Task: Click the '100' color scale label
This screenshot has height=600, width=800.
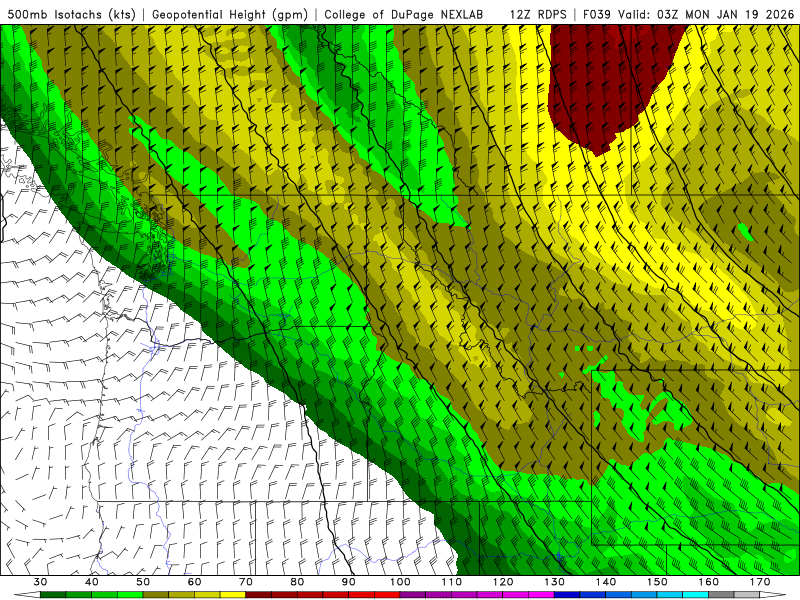Action: (400, 582)
